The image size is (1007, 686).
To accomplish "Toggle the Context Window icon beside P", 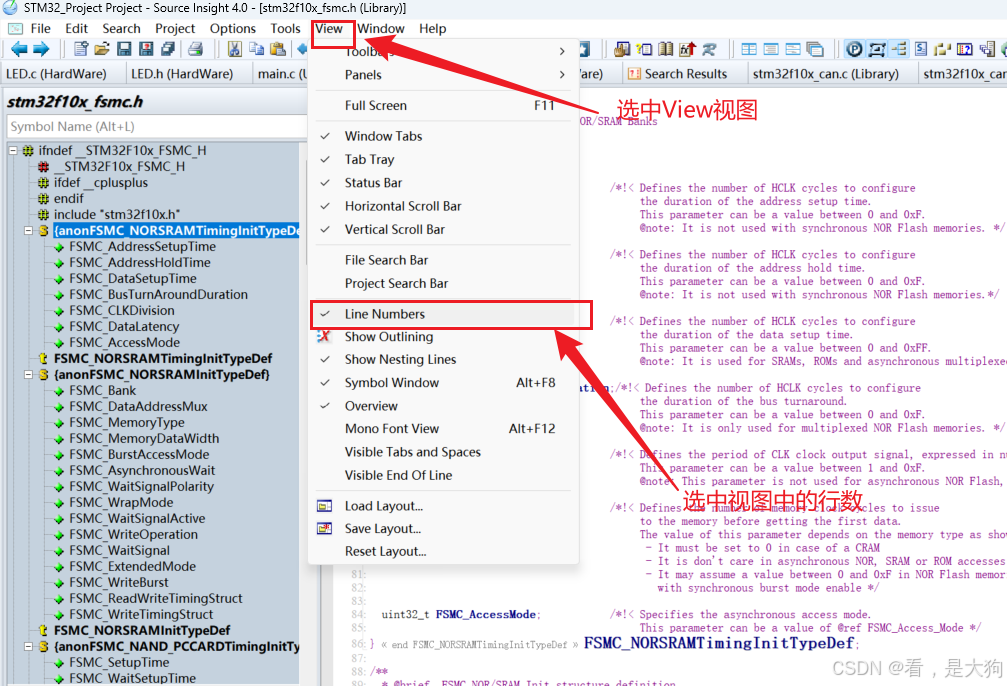I will tap(877, 49).
